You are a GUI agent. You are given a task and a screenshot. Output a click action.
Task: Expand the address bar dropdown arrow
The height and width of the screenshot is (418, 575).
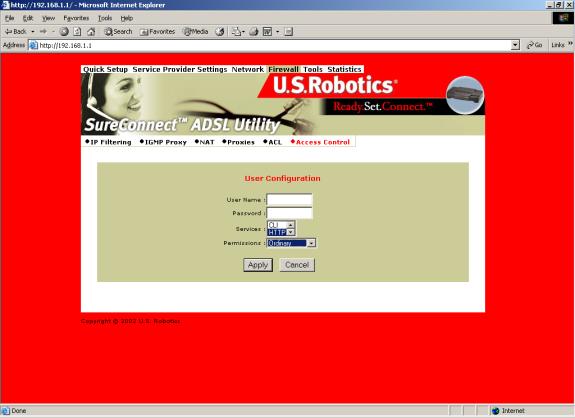(515, 45)
